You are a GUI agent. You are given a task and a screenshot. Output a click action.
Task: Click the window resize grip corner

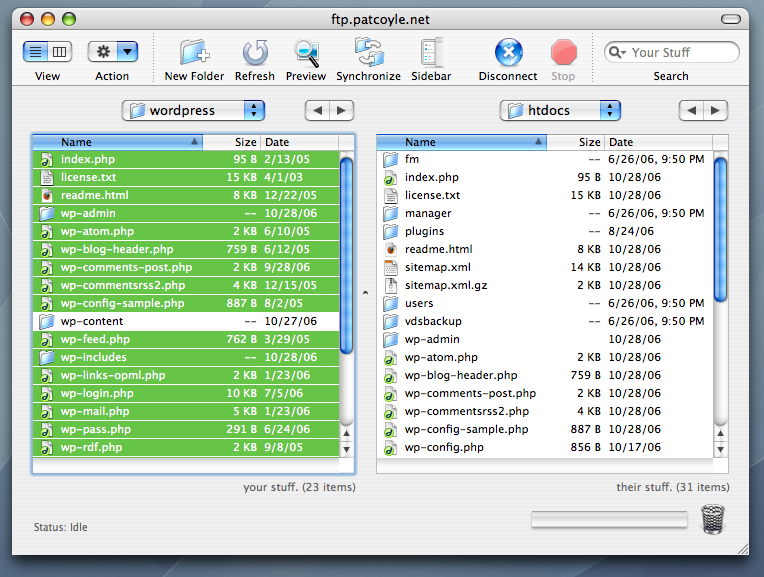pos(743,549)
